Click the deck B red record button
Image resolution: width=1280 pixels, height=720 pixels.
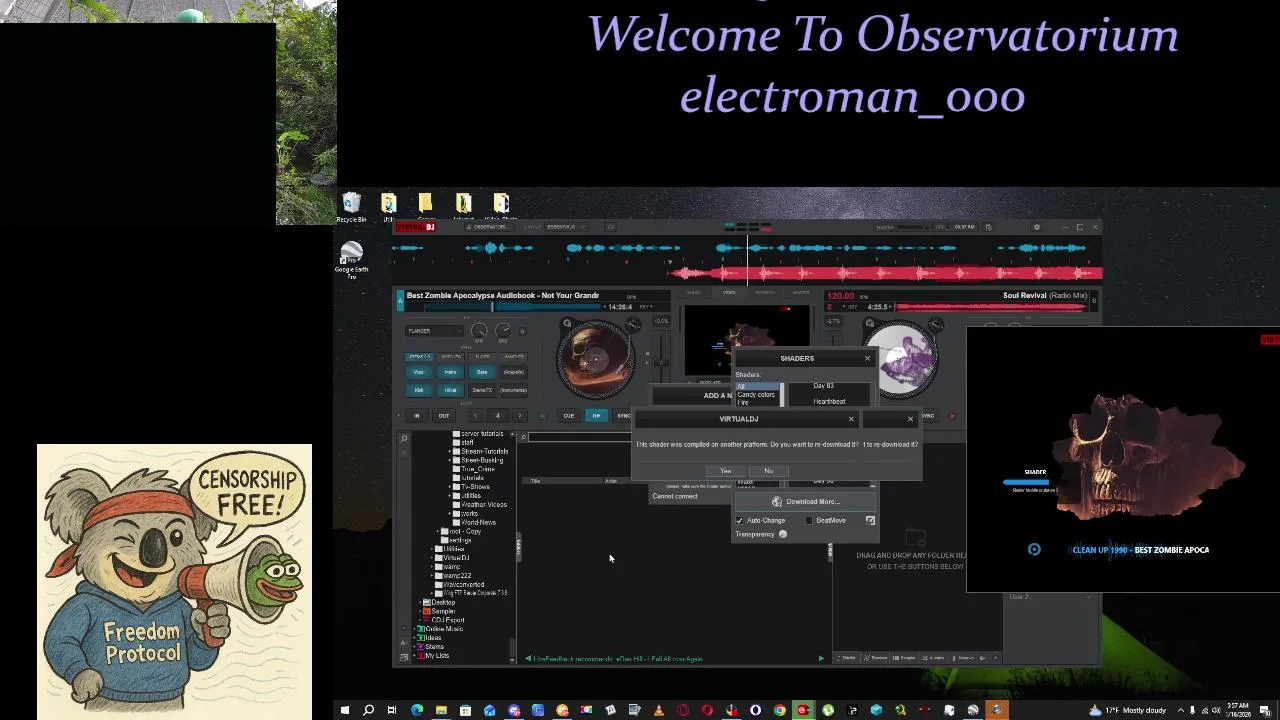(x=952, y=416)
